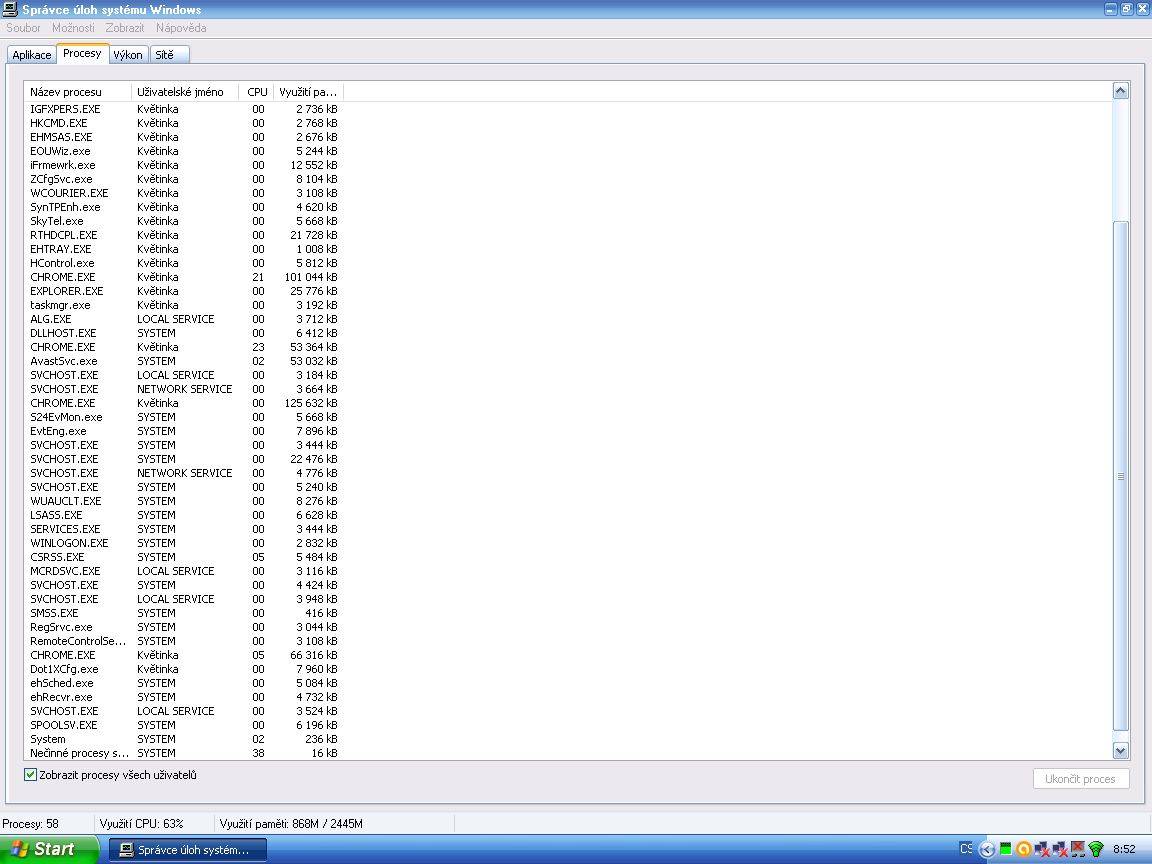The width and height of the screenshot is (1152, 864).
Task: Select the EHMSAS.EXE process row
Action: pos(184,137)
